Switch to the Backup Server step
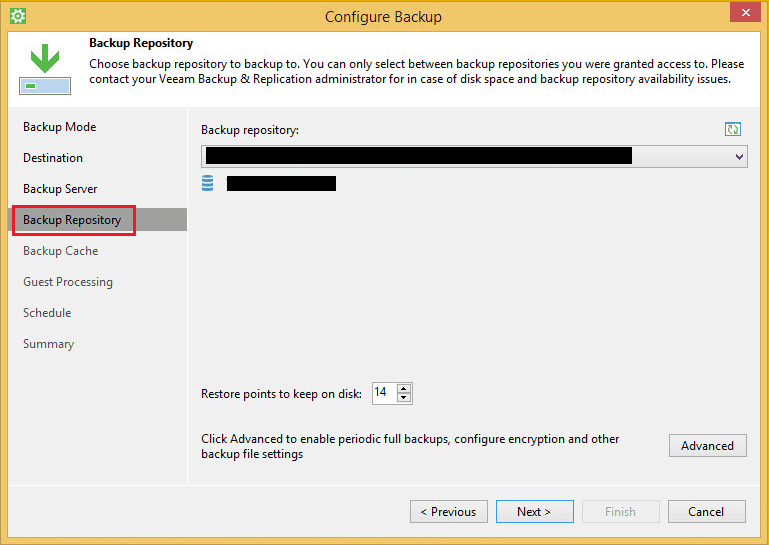 [x=60, y=189]
